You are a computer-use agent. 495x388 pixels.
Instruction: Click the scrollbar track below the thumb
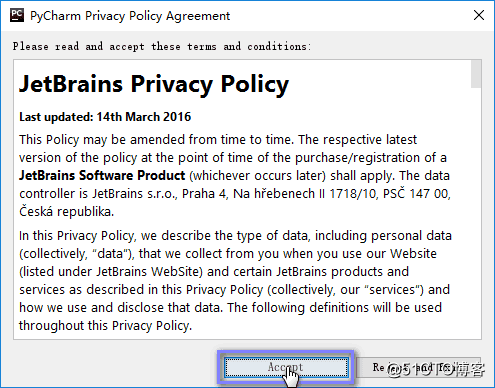pyautogui.click(x=476, y=213)
